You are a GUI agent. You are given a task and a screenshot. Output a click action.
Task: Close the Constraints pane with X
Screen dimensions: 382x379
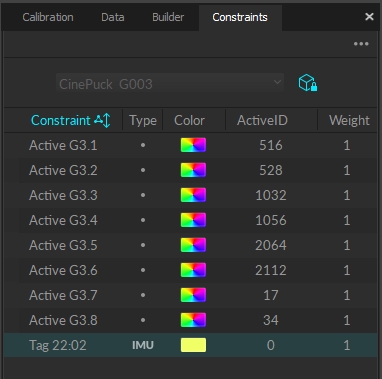369,17
